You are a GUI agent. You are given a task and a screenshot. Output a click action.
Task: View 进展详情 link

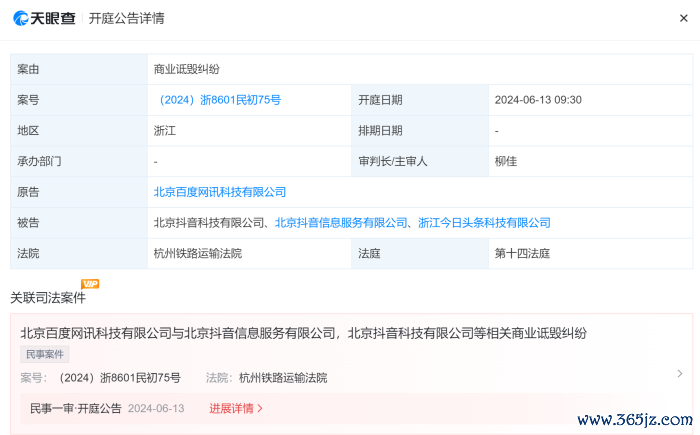236,408
